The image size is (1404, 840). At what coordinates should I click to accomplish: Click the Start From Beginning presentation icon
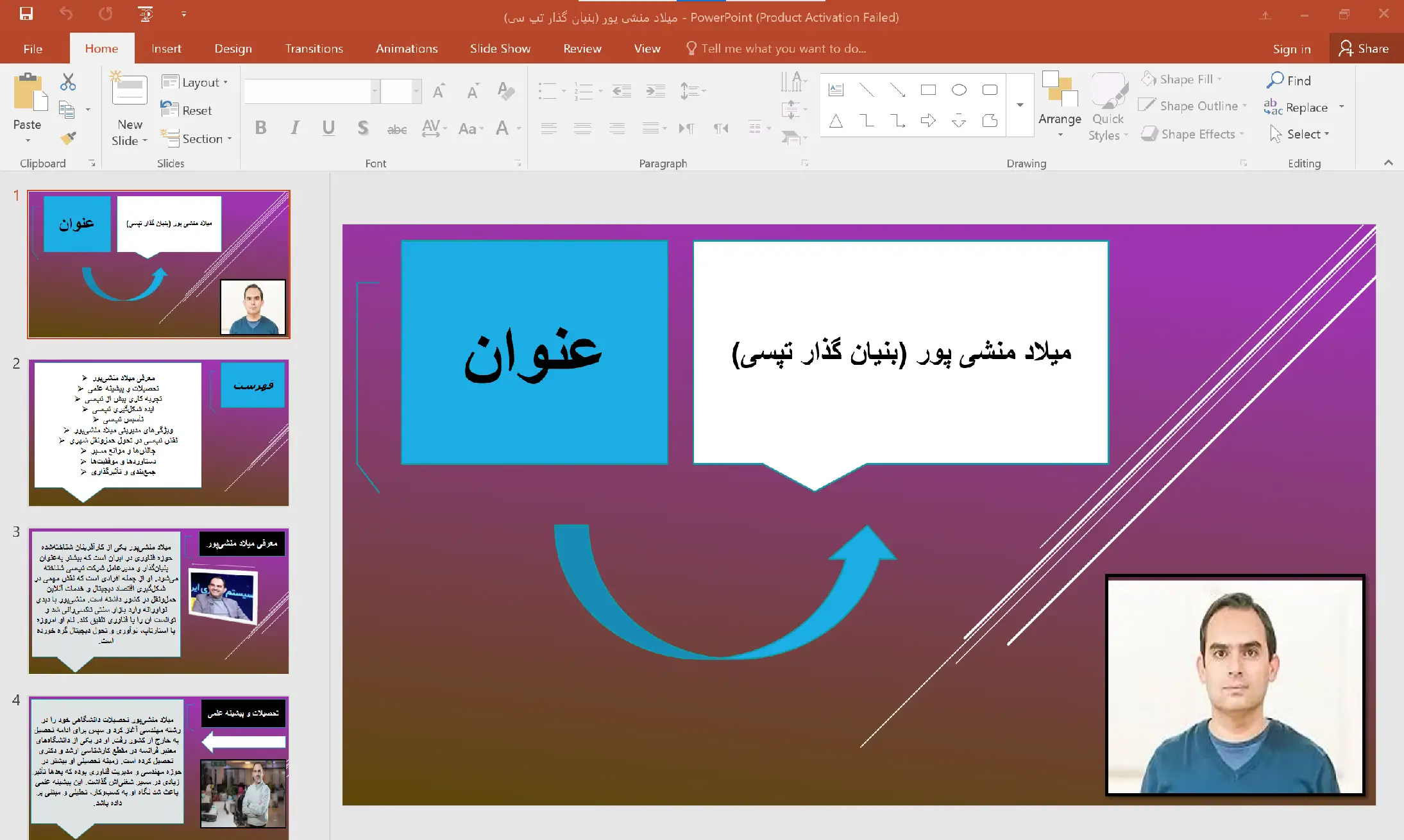click(x=146, y=14)
